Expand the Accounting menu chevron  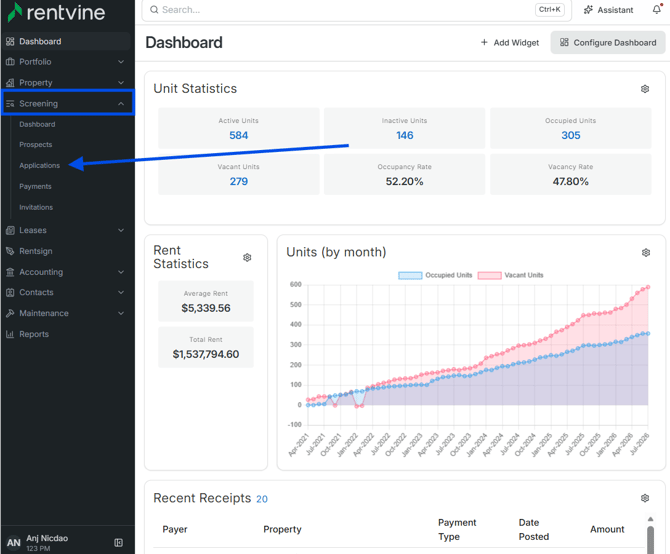pyautogui.click(x=121, y=272)
